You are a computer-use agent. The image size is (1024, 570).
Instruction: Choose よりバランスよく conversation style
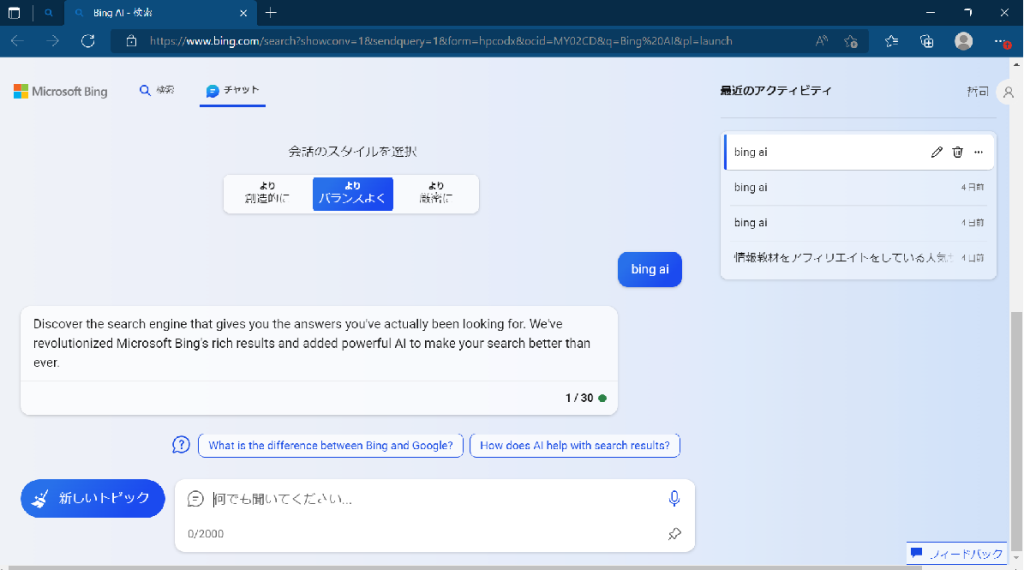pyautogui.click(x=353, y=193)
